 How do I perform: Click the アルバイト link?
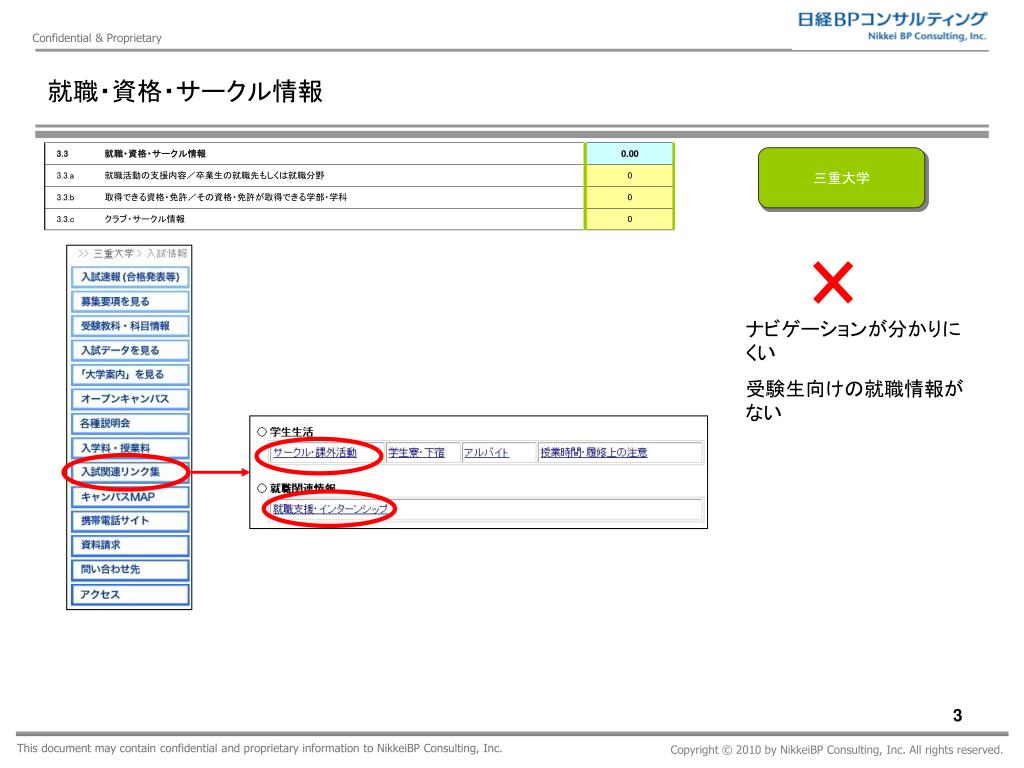pos(486,453)
